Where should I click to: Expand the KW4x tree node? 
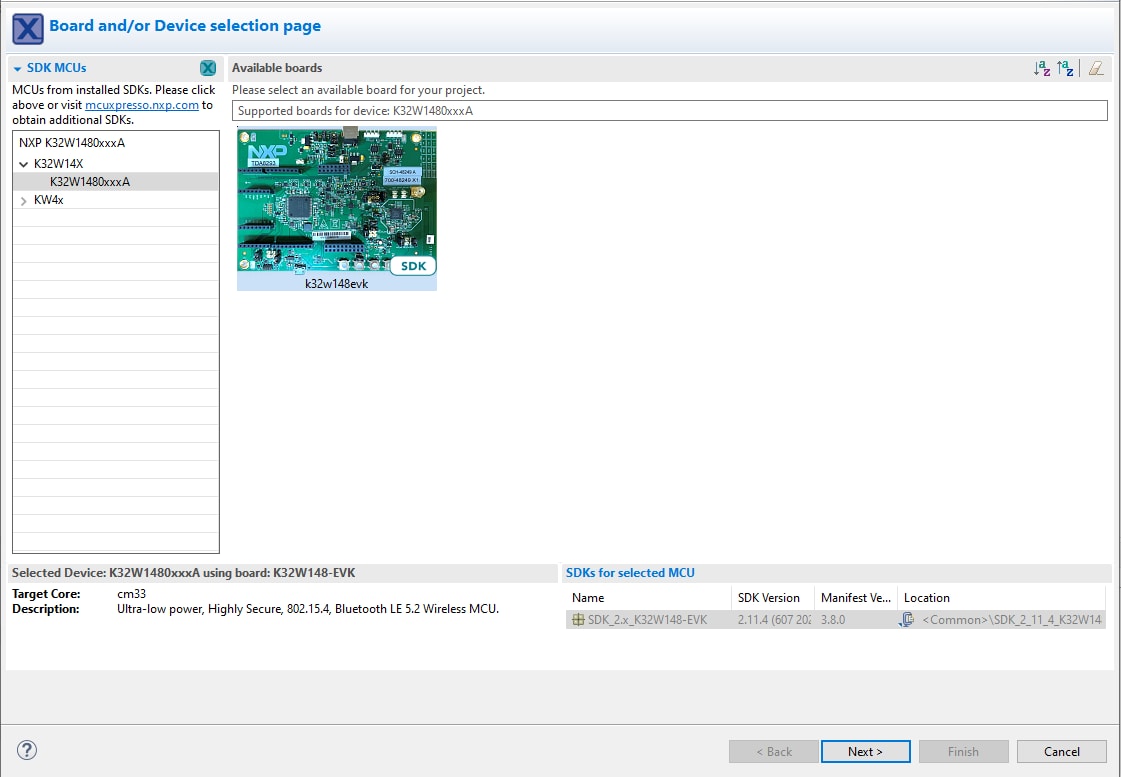point(24,200)
